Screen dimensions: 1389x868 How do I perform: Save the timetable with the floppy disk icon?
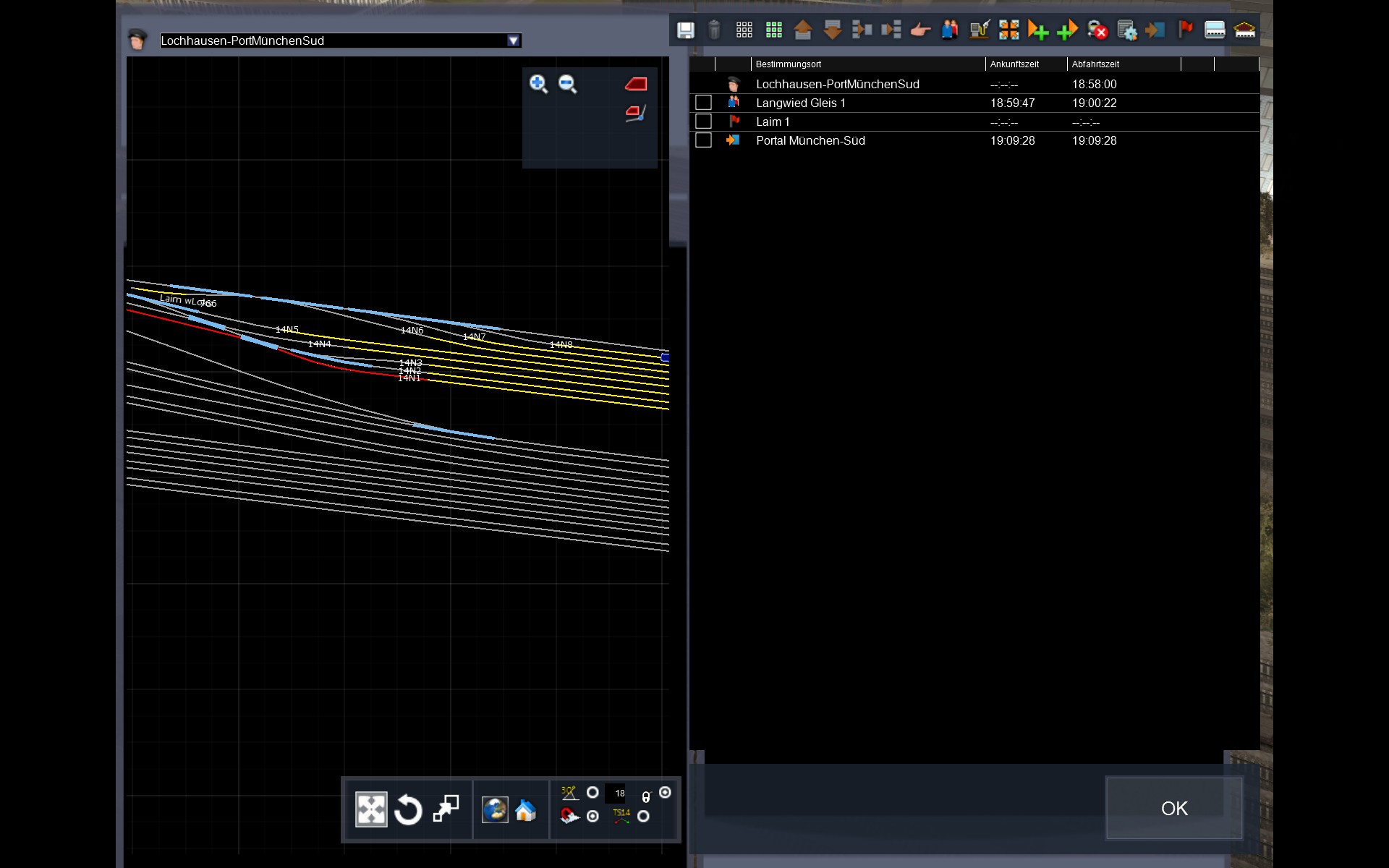(685, 30)
